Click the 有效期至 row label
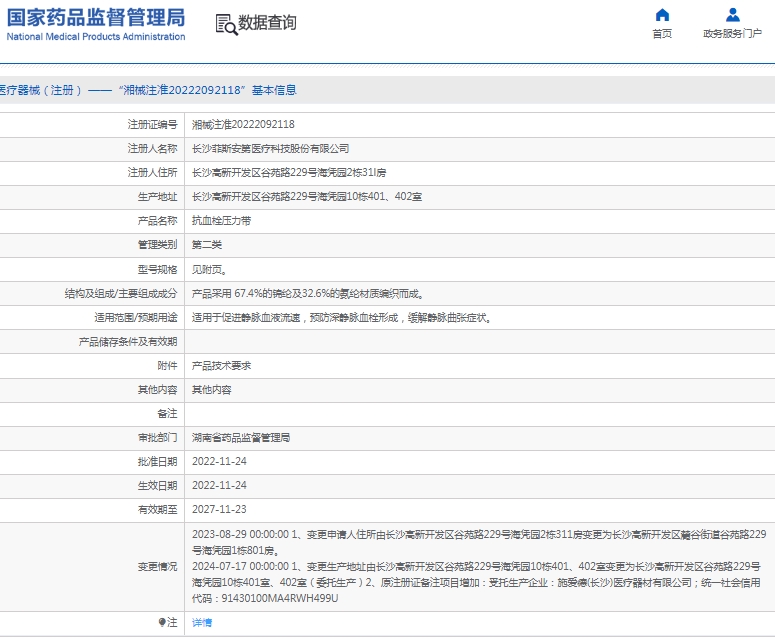Image resolution: width=775 pixels, height=638 pixels. point(157,510)
